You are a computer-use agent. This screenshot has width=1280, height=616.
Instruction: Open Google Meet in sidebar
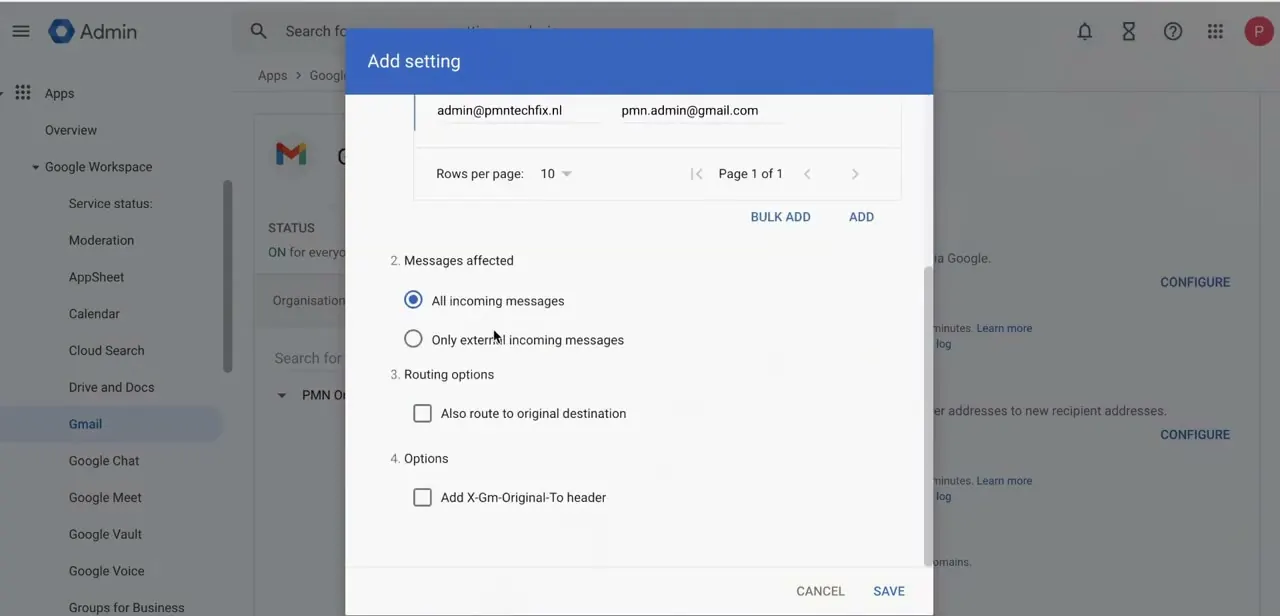tap(105, 497)
